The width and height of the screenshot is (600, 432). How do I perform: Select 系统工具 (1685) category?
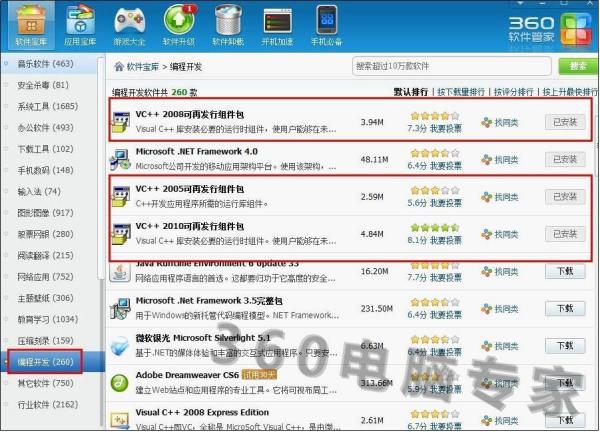(x=47, y=106)
